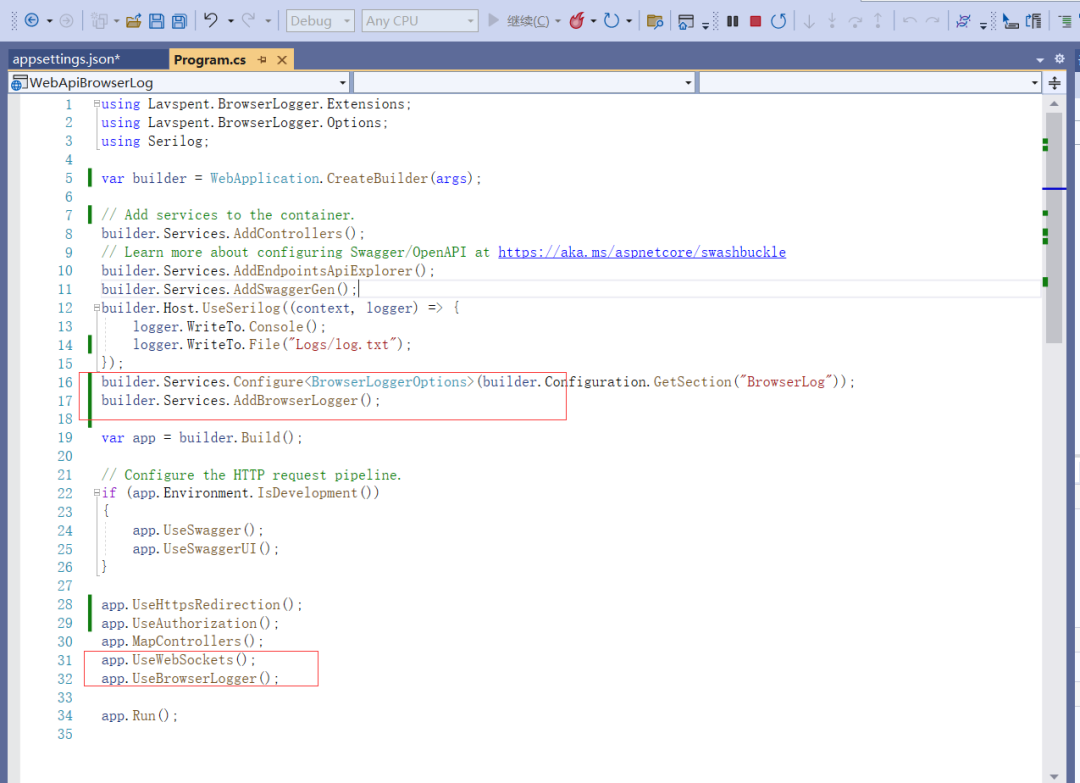The width and height of the screenshot is (1080, 783).
Task: Click on UseBrowserLogger in the code
Action: pyautogui.click(x=194, y=678)
